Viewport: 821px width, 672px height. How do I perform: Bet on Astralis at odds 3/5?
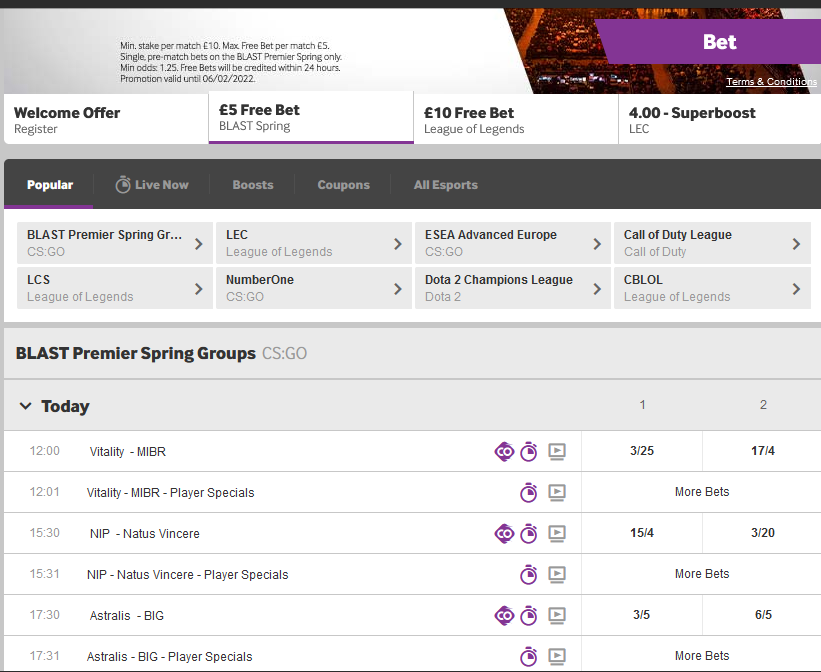pos(642,615)
